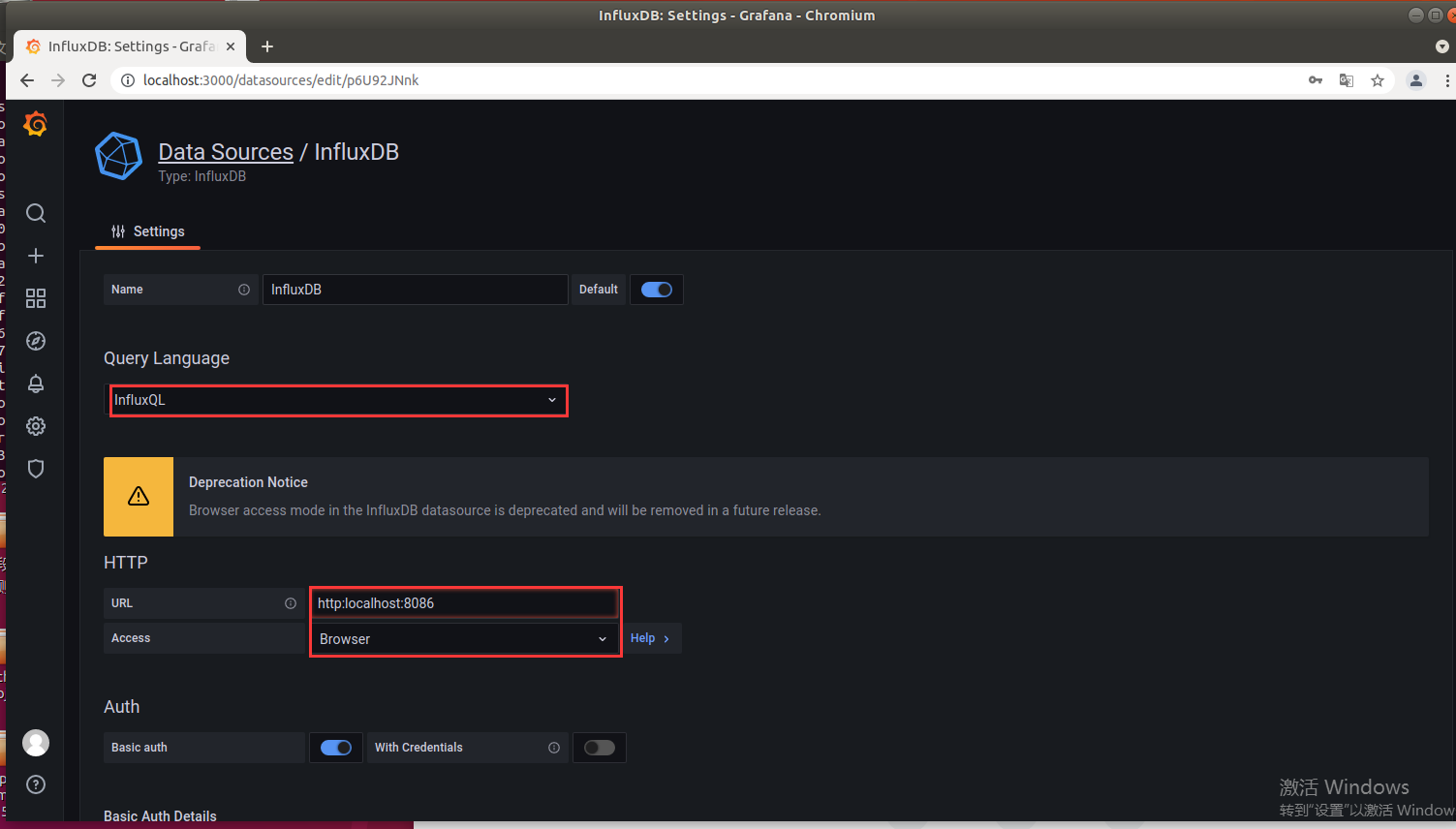
Task: Click the browser address bar
Action: coord(717,80)
